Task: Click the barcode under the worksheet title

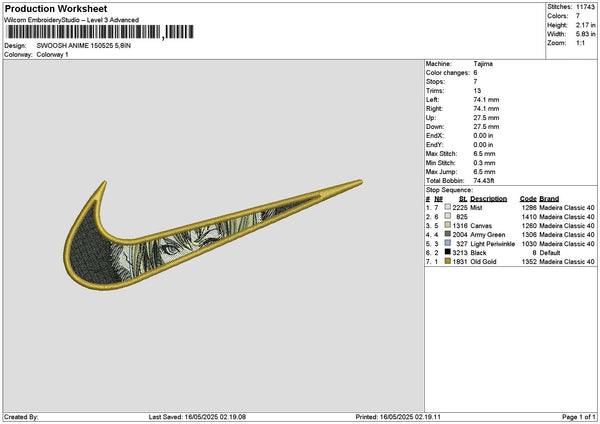Action: 100,32
